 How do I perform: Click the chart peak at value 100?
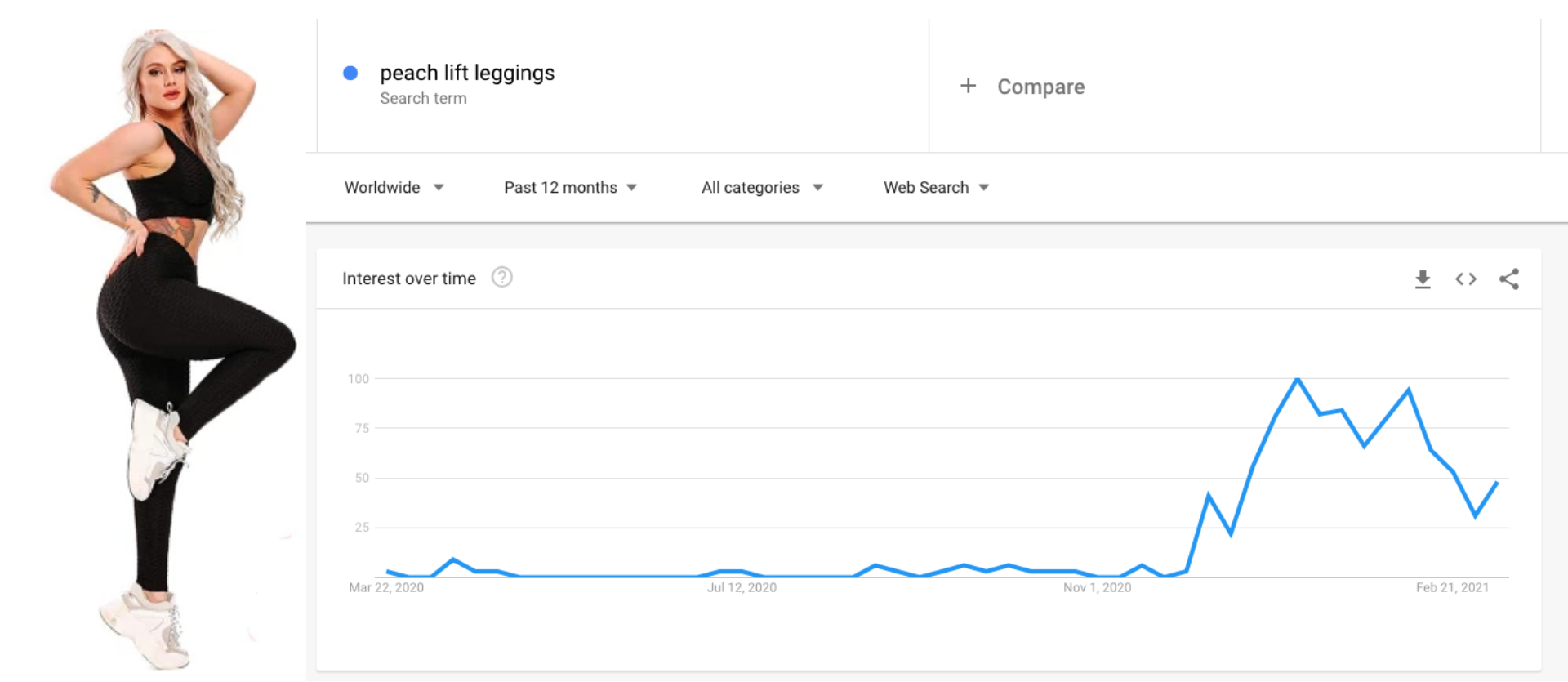click(x=1297, y=380)
